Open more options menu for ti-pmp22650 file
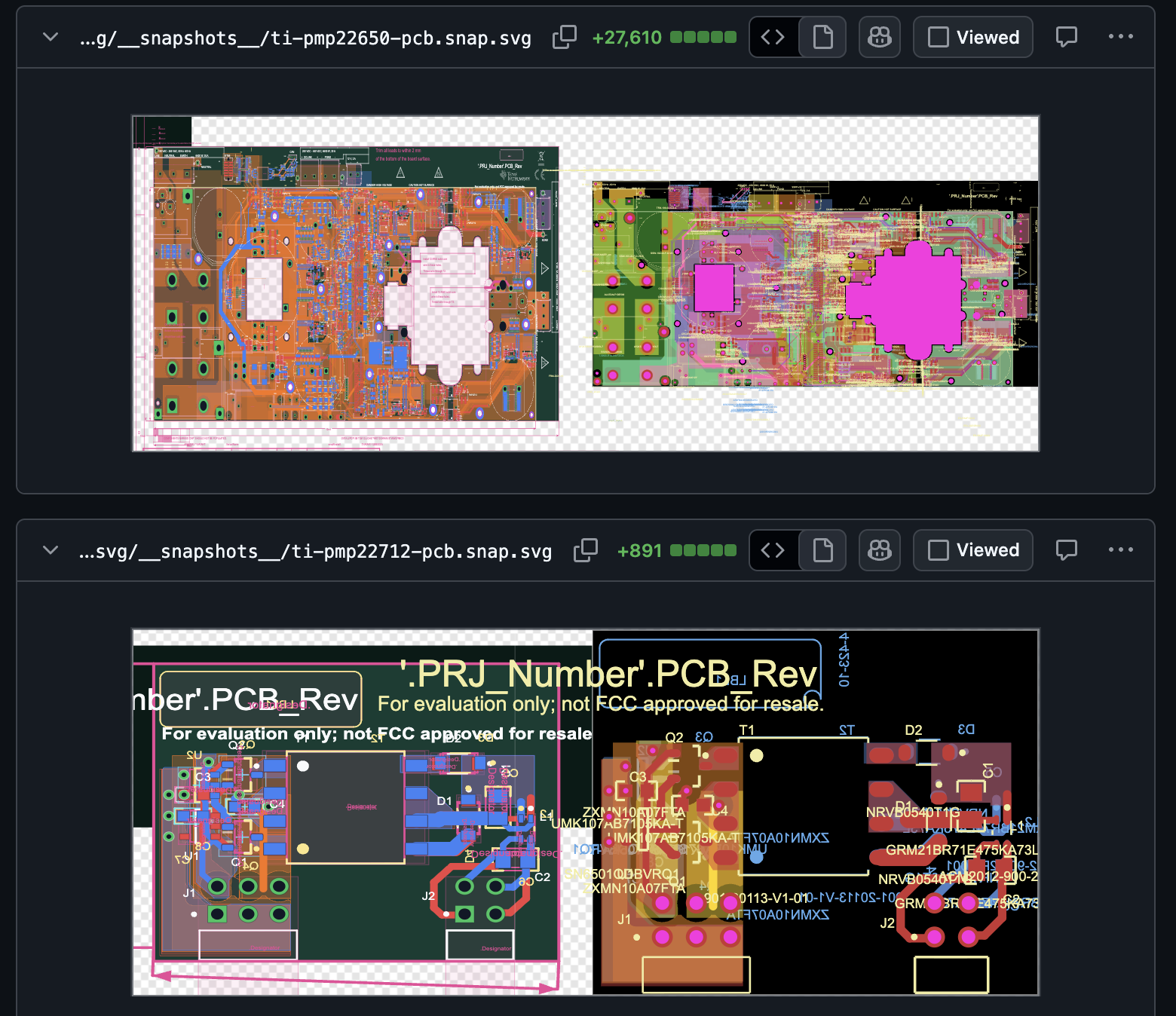Image resolution: width=1176 pixels, height=1016 pixels. (x=1121, y=37)
